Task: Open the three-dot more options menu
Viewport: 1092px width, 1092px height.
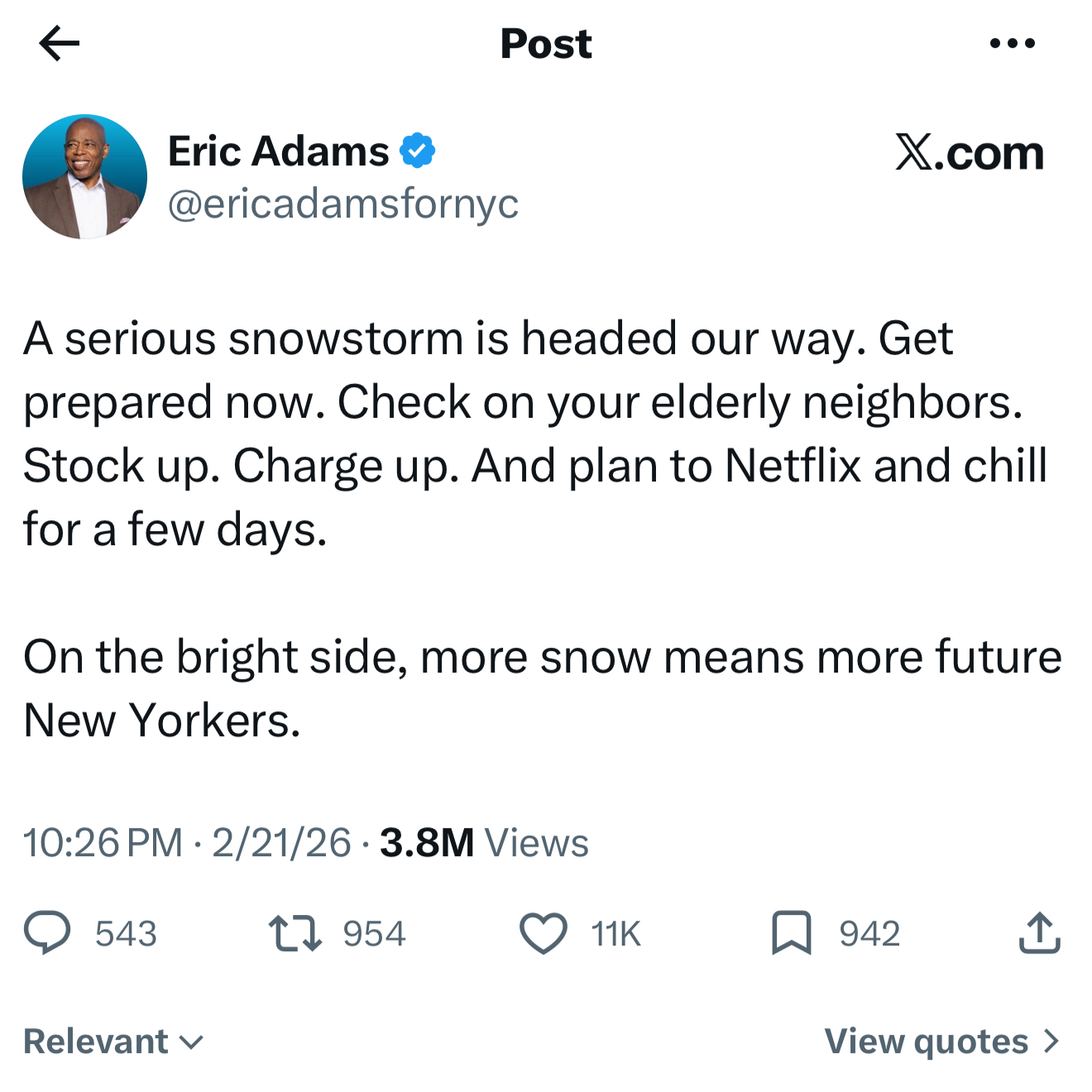Action: 1012,43
